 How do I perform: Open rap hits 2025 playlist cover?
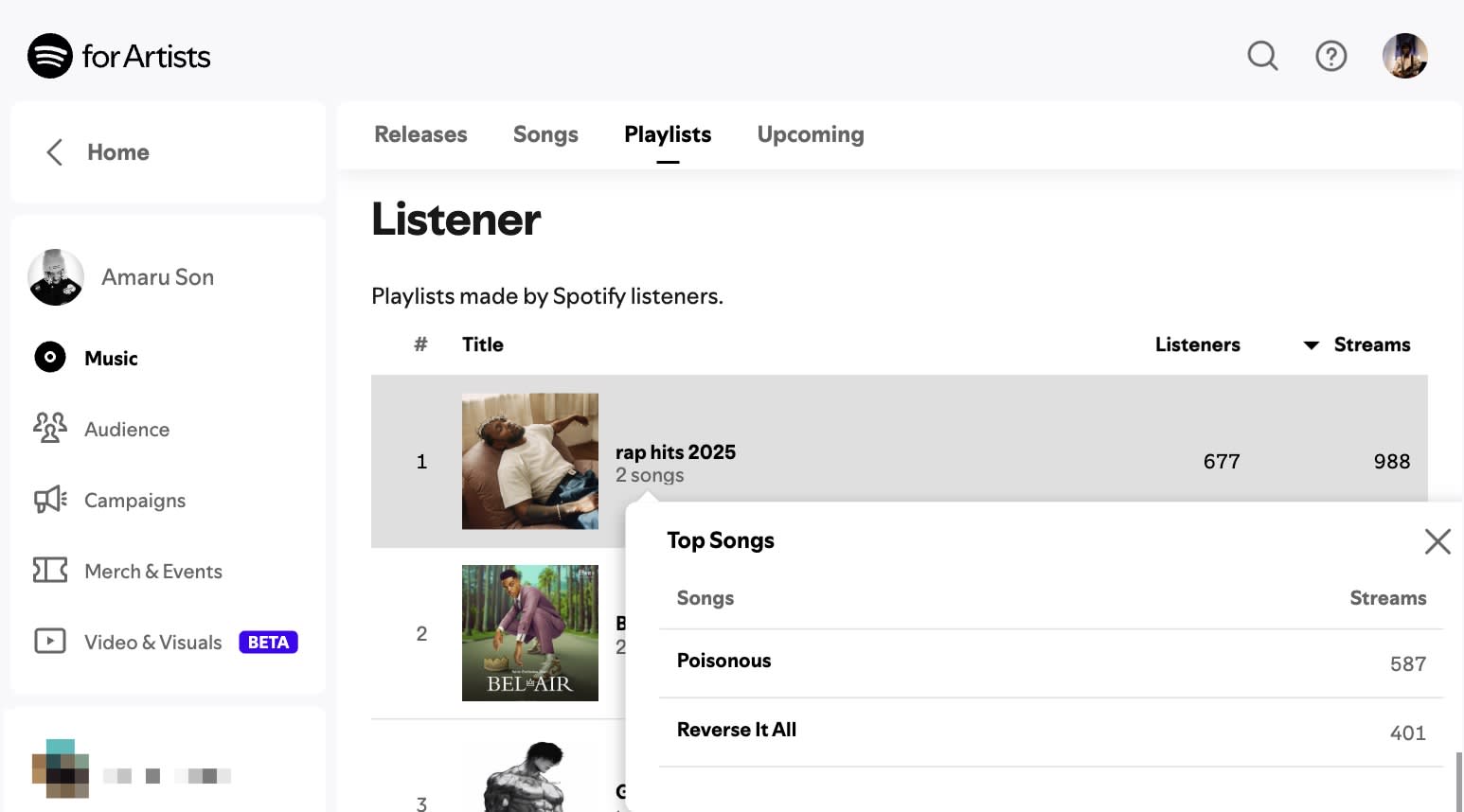530,461
